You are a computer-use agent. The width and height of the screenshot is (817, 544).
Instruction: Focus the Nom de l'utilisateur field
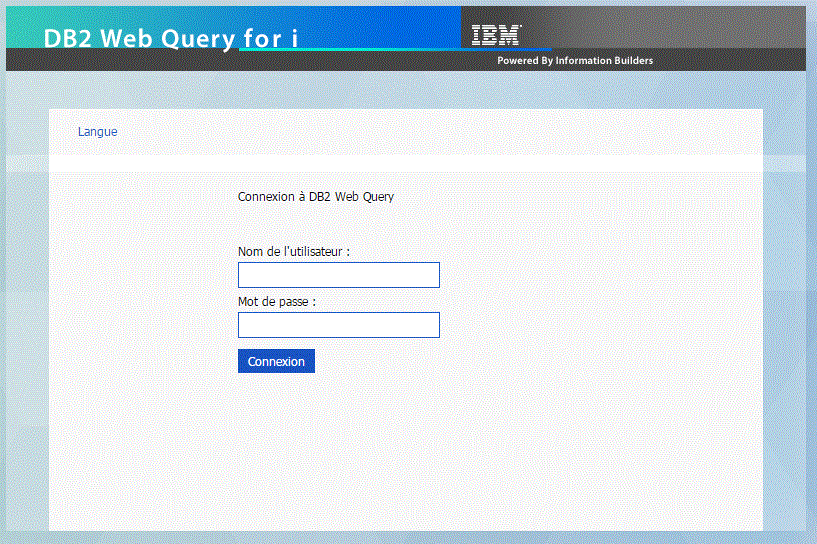(x=339, y=275)
